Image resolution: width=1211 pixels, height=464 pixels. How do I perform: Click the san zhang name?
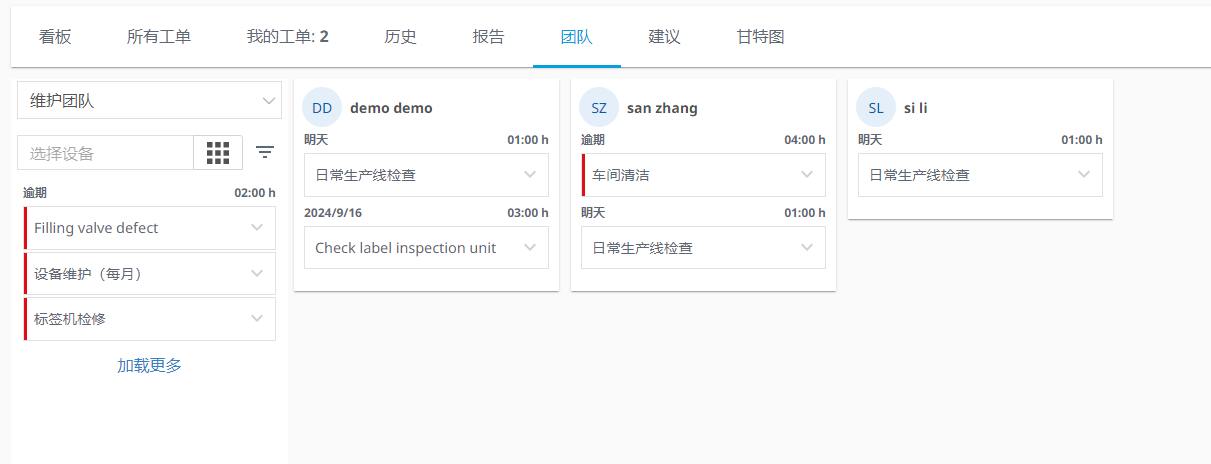tap(662, 108)
